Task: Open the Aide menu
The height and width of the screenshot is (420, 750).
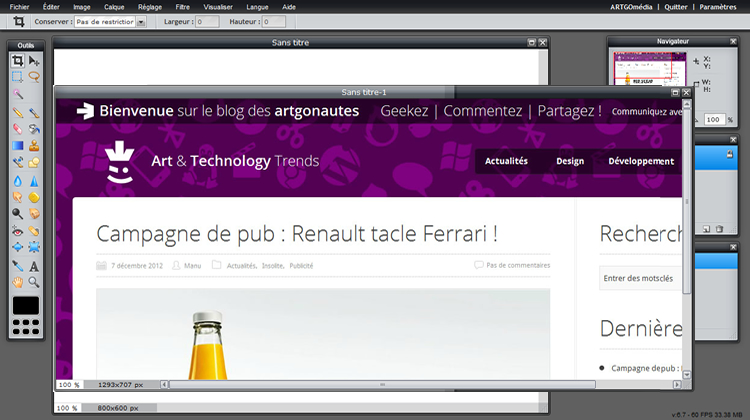Action: [289, 7]
